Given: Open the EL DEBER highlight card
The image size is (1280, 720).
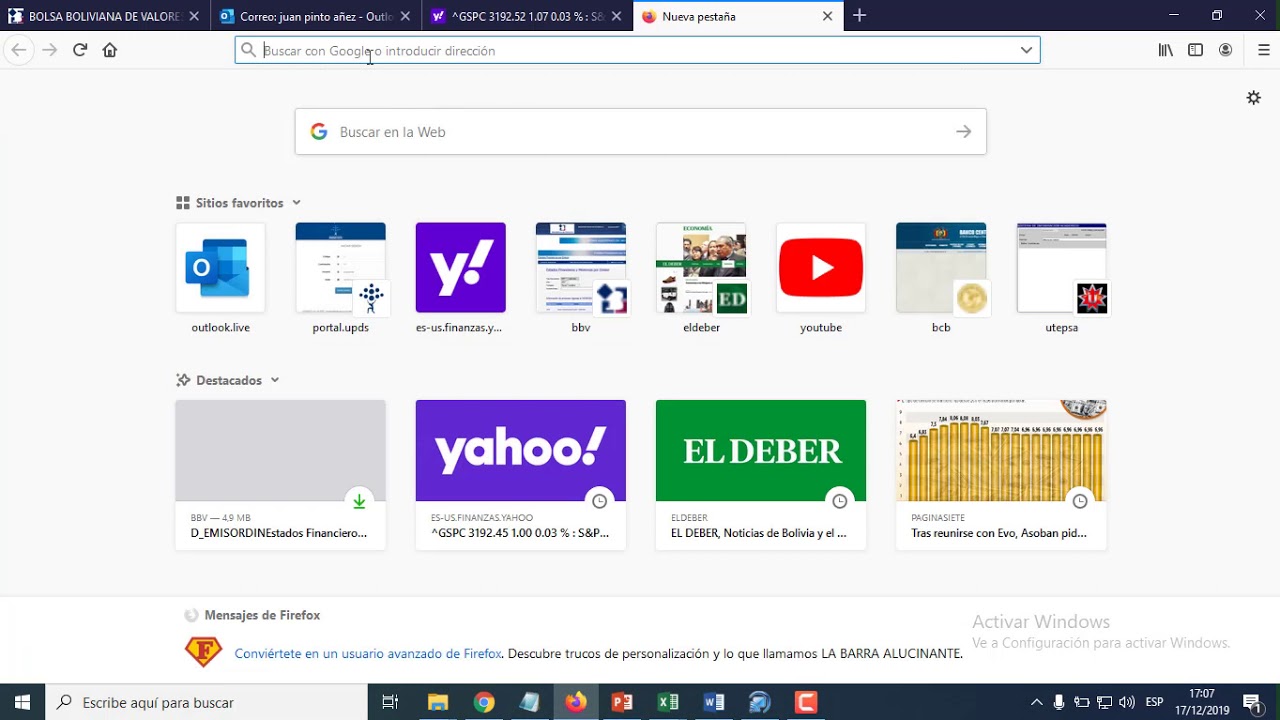Looking at the screenshot, I should 761,475.
